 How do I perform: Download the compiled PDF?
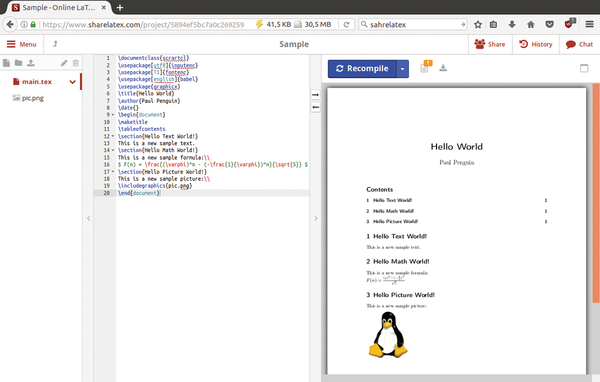click(443, 68)
